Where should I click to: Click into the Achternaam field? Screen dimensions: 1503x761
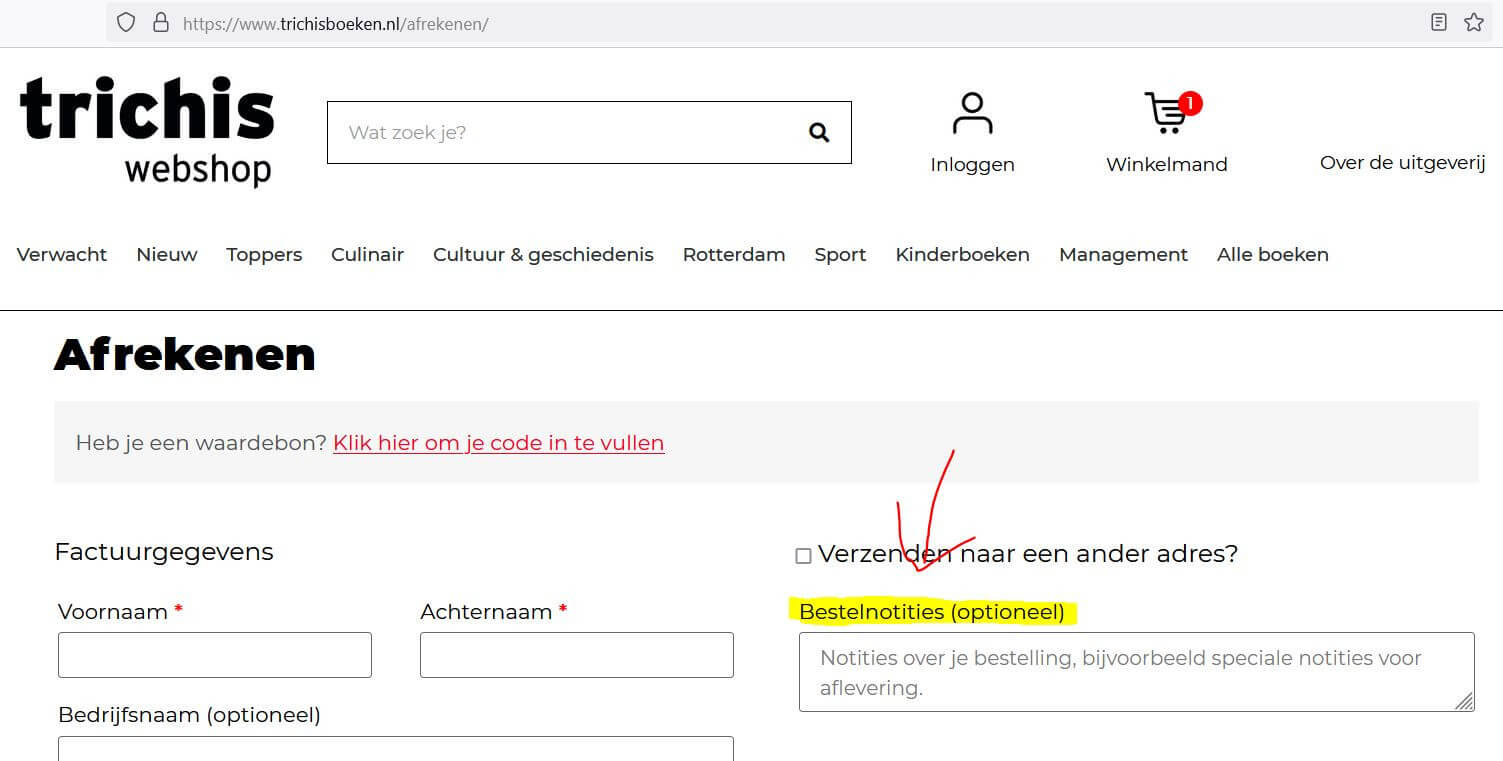coord(576,655)
